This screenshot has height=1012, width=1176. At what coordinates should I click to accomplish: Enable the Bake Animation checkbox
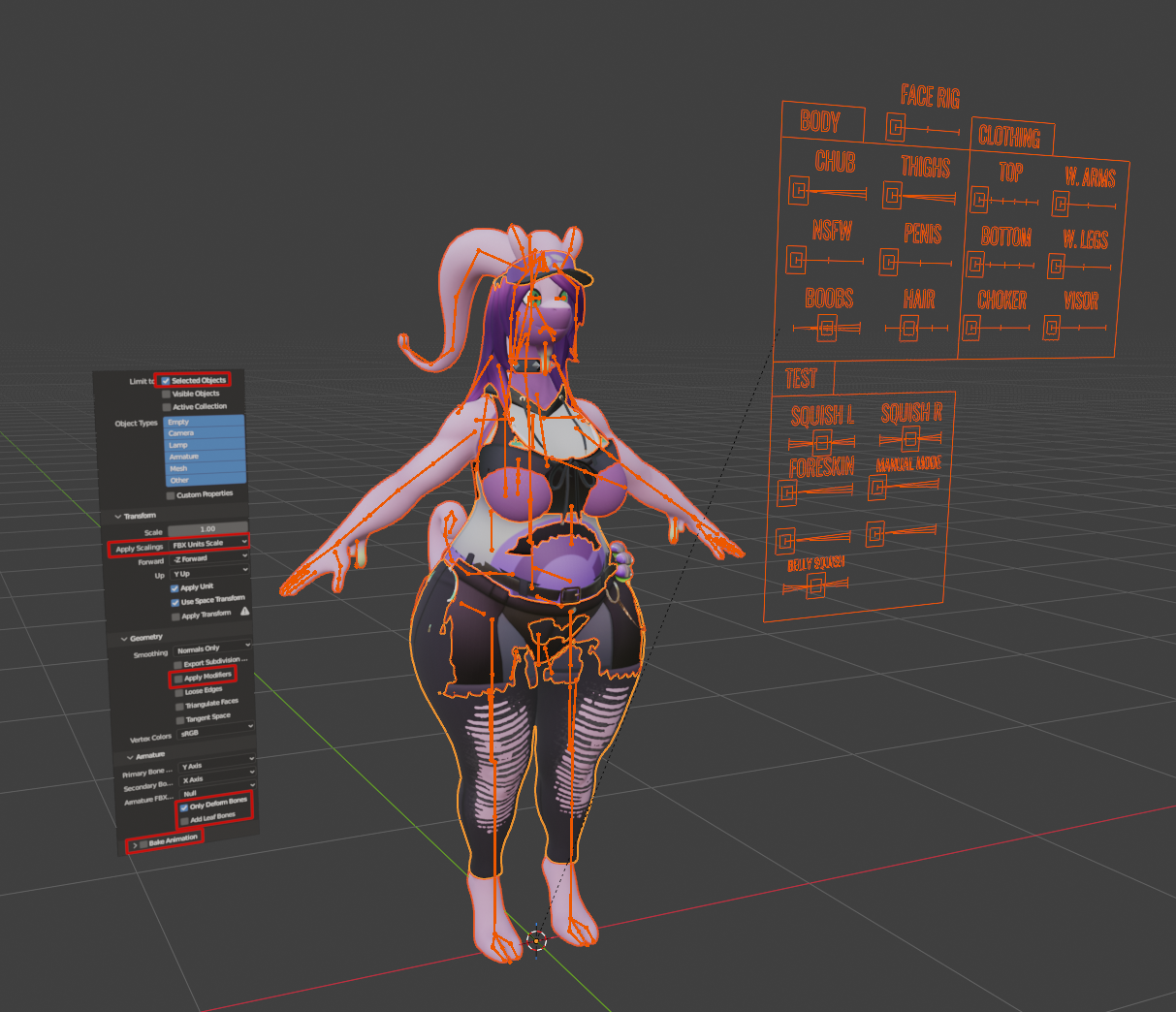(x=144, y=844)
